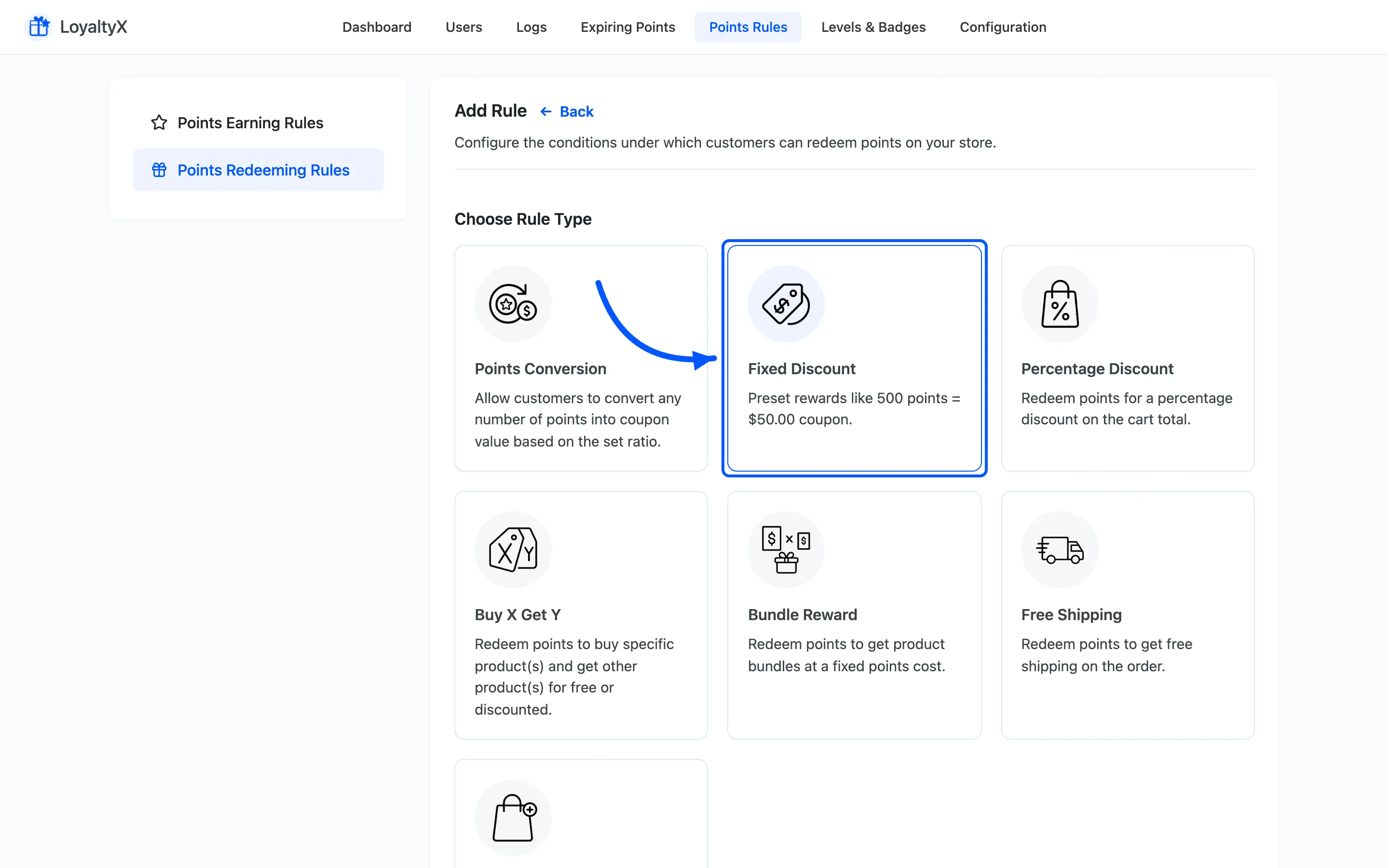Screen dimensions: 1389x868
Task: Choose the Fixed Discount title
Action: (x=801, y=368)
